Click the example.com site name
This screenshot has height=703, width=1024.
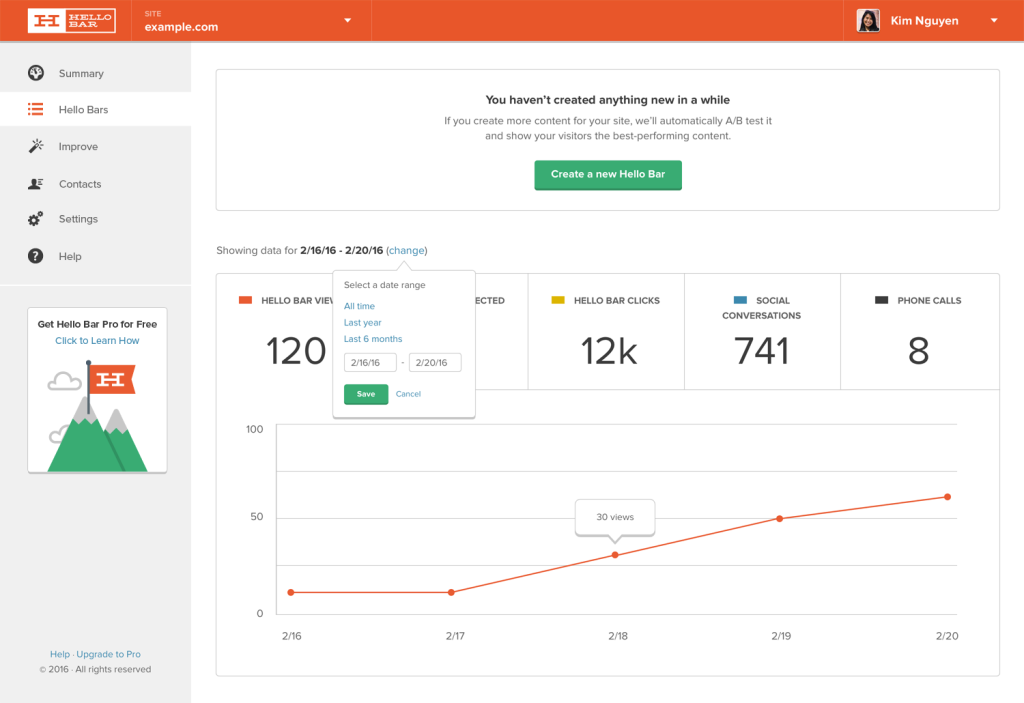click(x=182, y=27)
